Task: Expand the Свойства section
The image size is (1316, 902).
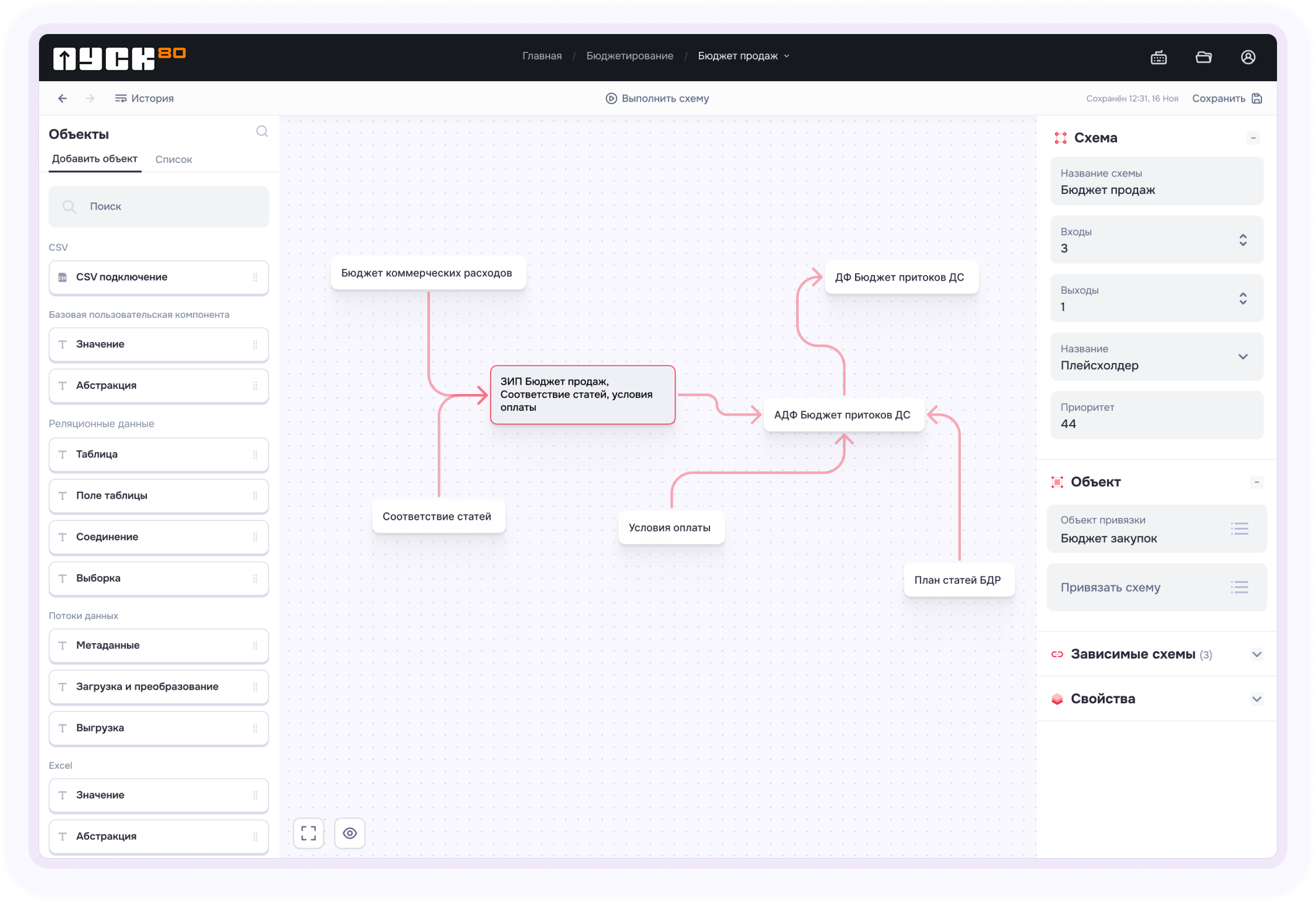Action: pyautogui.click(x=1256, y=699)
